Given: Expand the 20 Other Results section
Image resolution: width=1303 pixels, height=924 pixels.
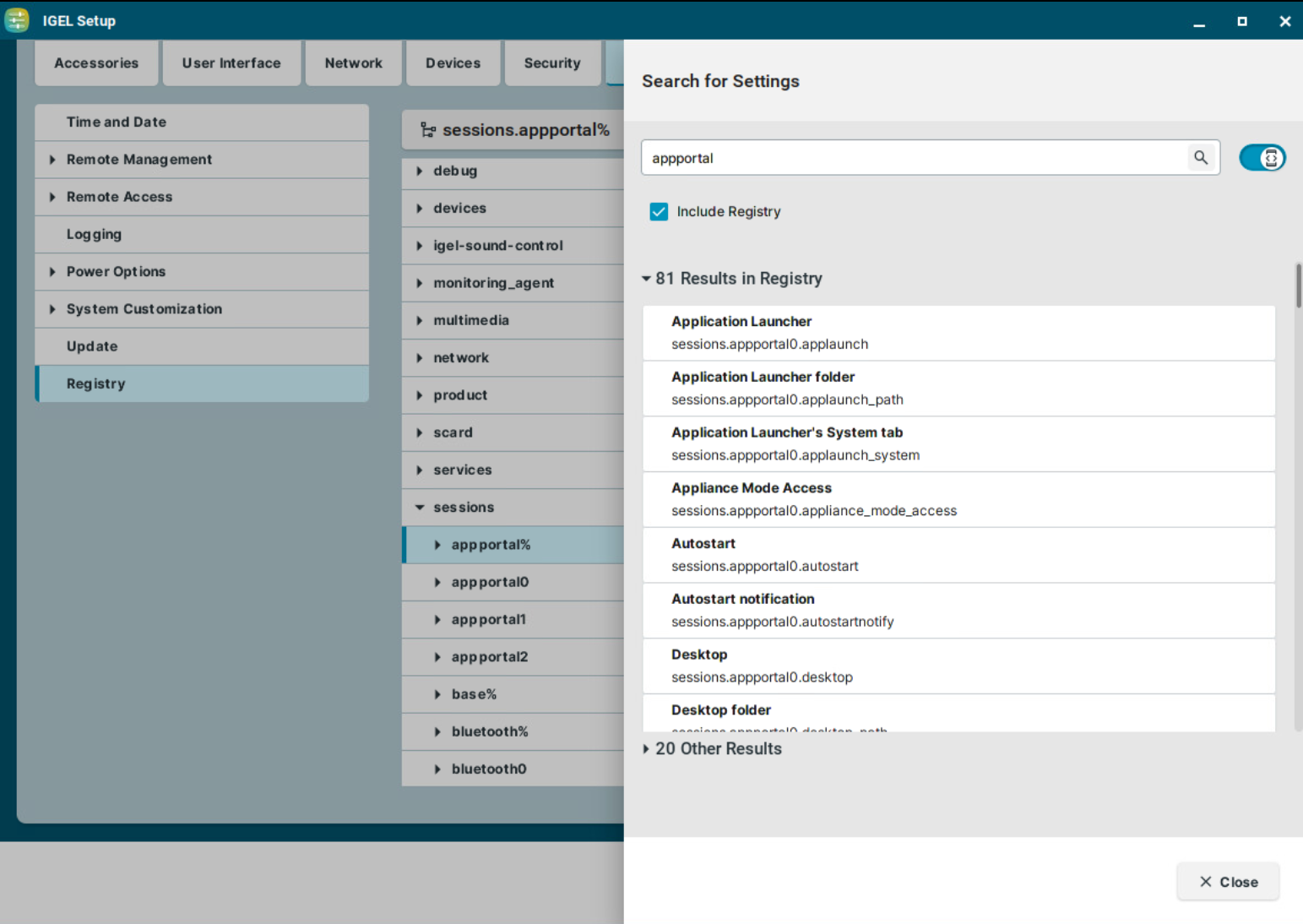Looking at the screenshot, I should tap(646, 749).
